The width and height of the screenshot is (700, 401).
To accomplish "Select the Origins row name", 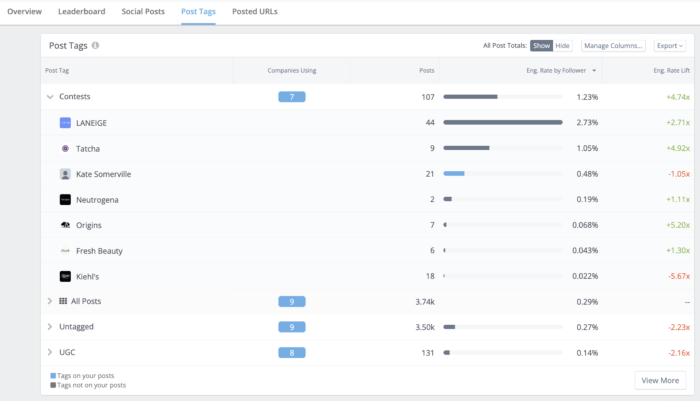I will pyautogui.click(x=88, y=226).
